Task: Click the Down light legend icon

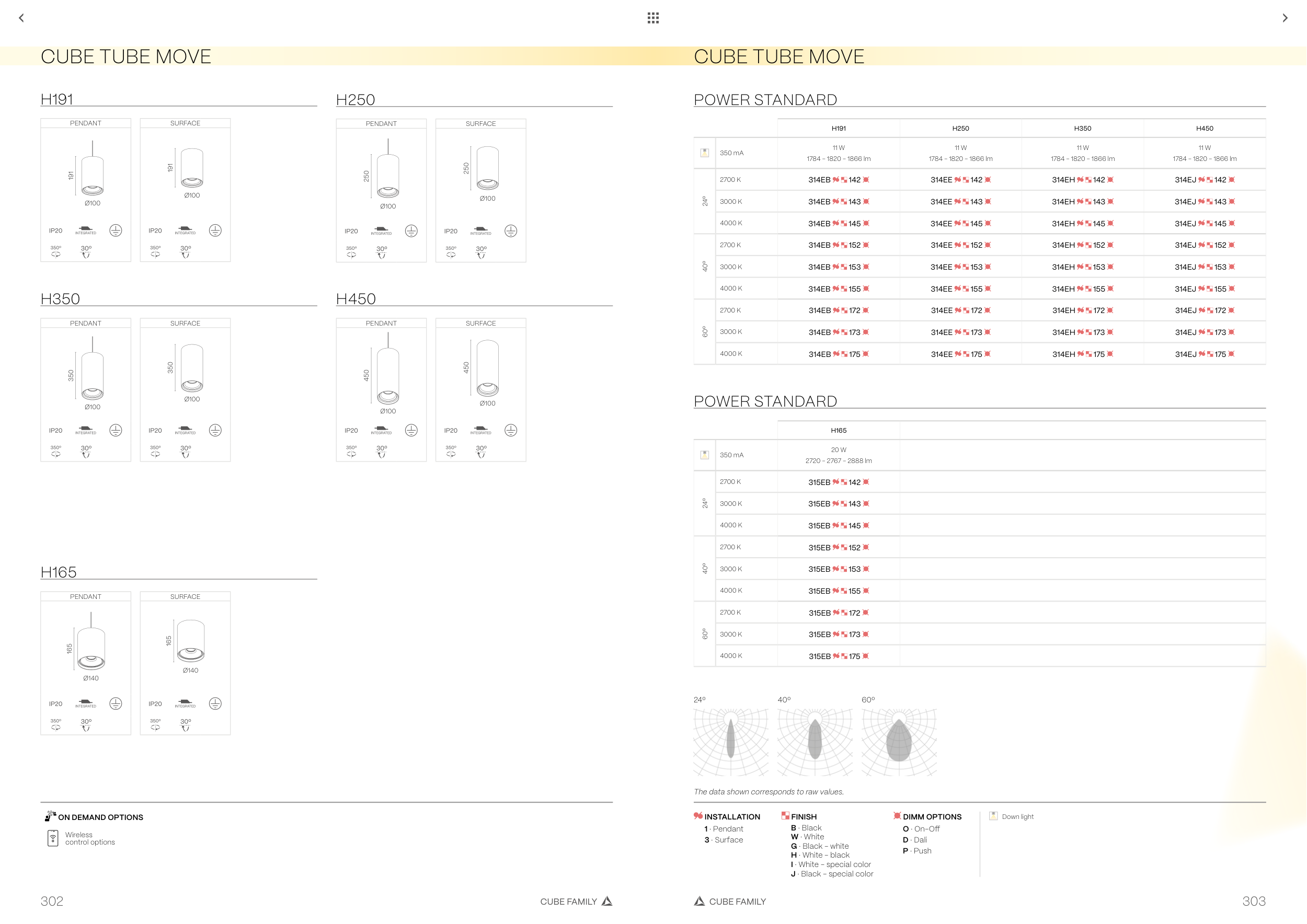Action: [x=993, y=816]
